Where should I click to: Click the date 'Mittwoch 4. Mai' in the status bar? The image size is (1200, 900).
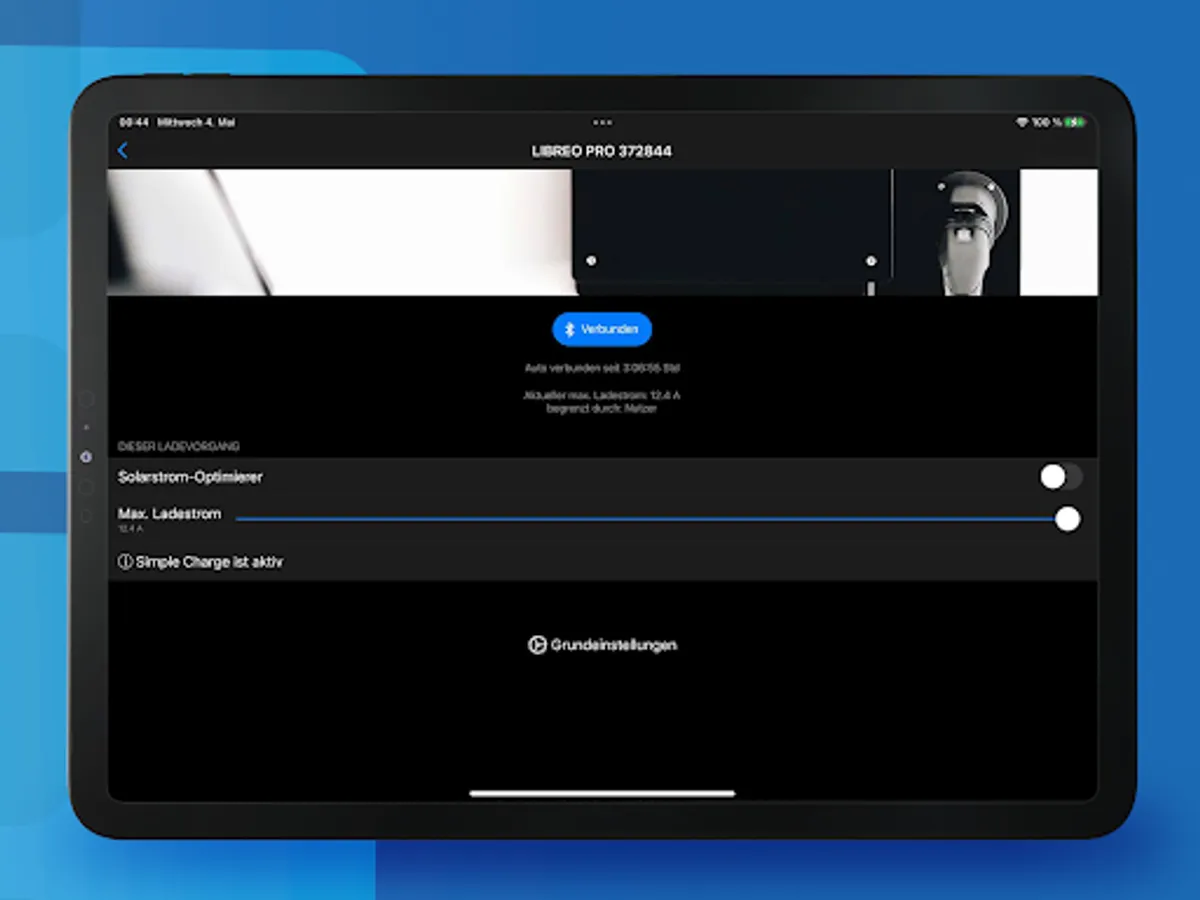click(x=195, y=122)
